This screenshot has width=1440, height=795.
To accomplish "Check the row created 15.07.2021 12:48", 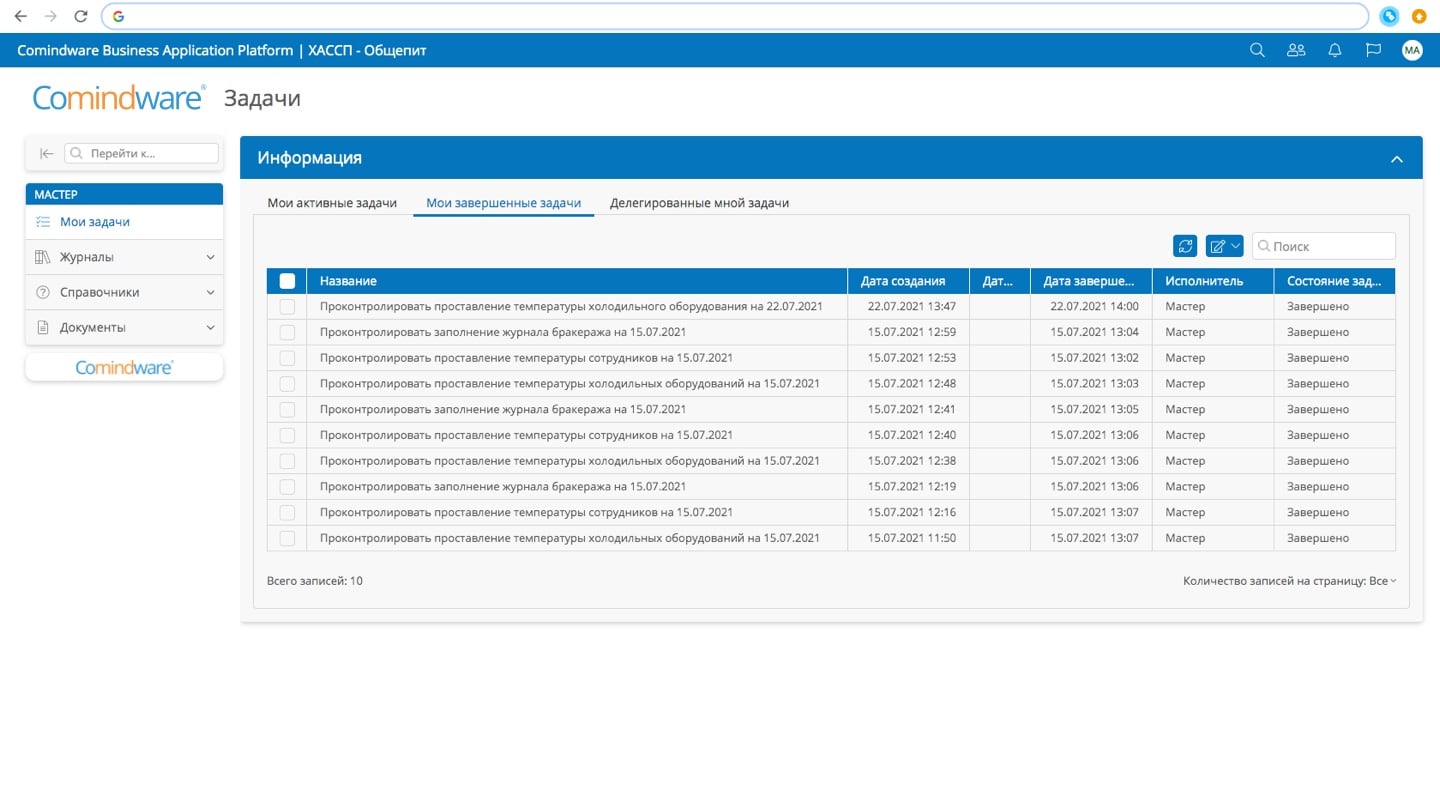I will 287,383.
